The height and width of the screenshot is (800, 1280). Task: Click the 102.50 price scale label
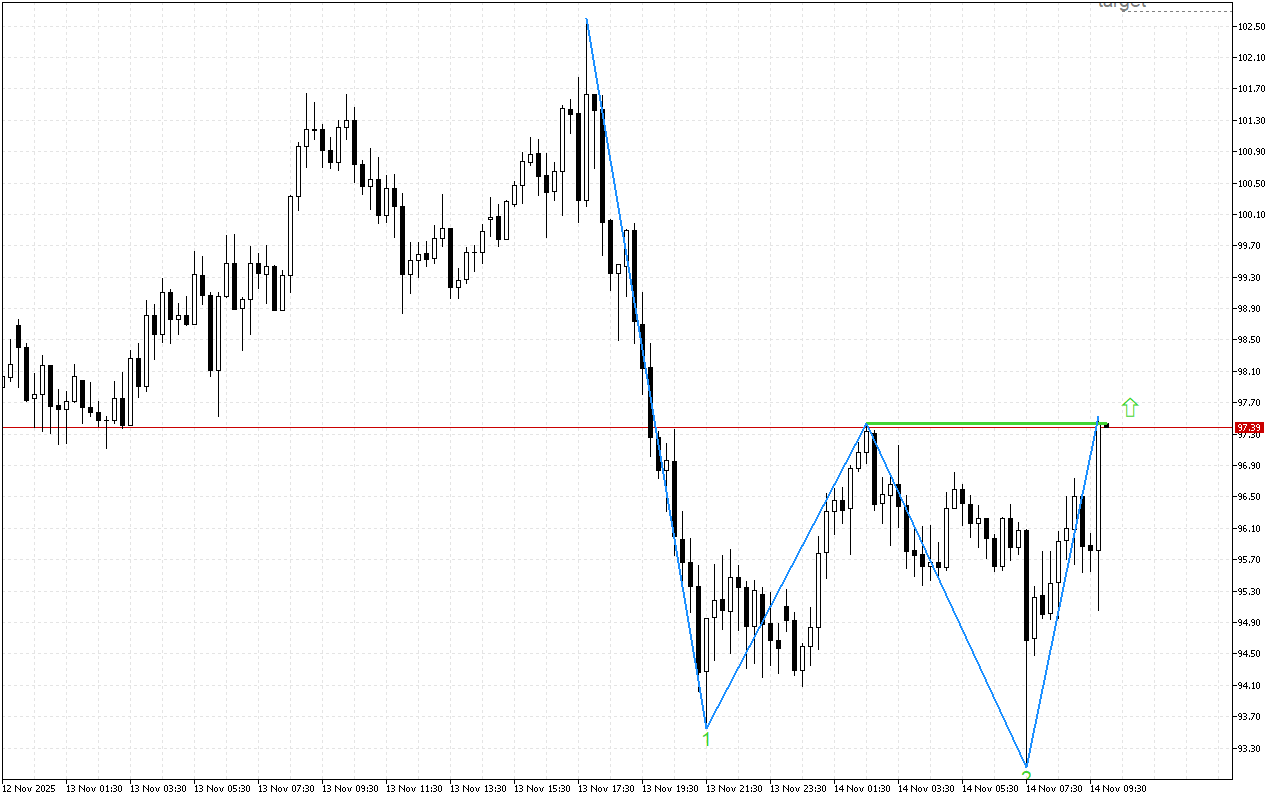point(1250,26)
